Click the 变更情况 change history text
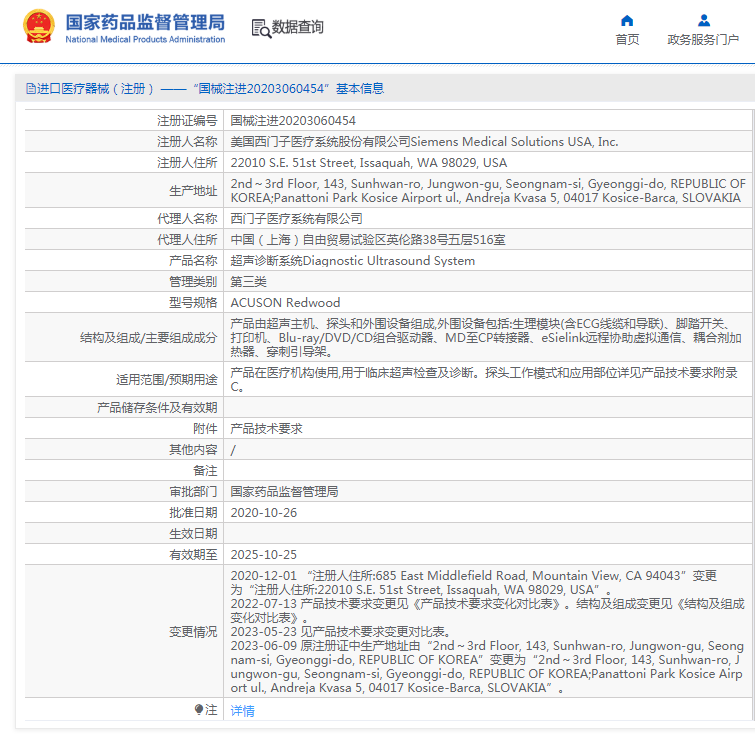 487,631
